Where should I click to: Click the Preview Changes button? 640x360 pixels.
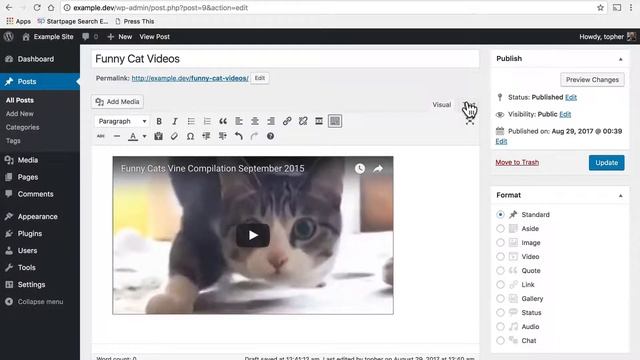(592, 80)
